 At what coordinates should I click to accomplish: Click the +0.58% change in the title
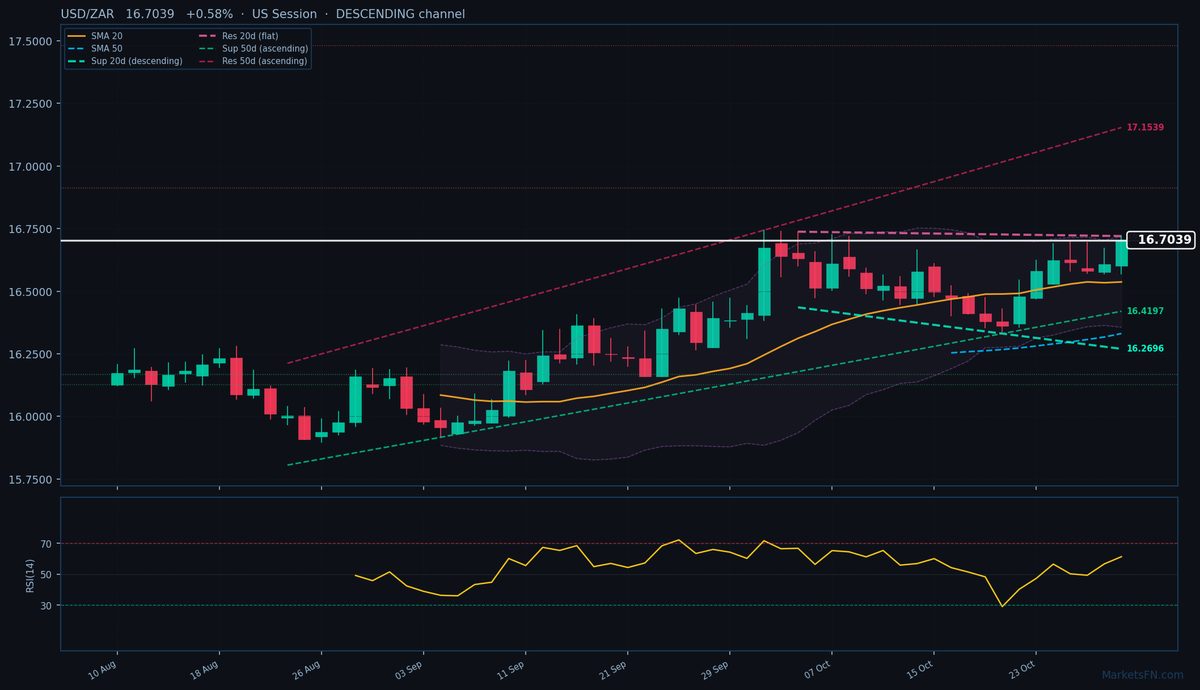coord(209,14)
